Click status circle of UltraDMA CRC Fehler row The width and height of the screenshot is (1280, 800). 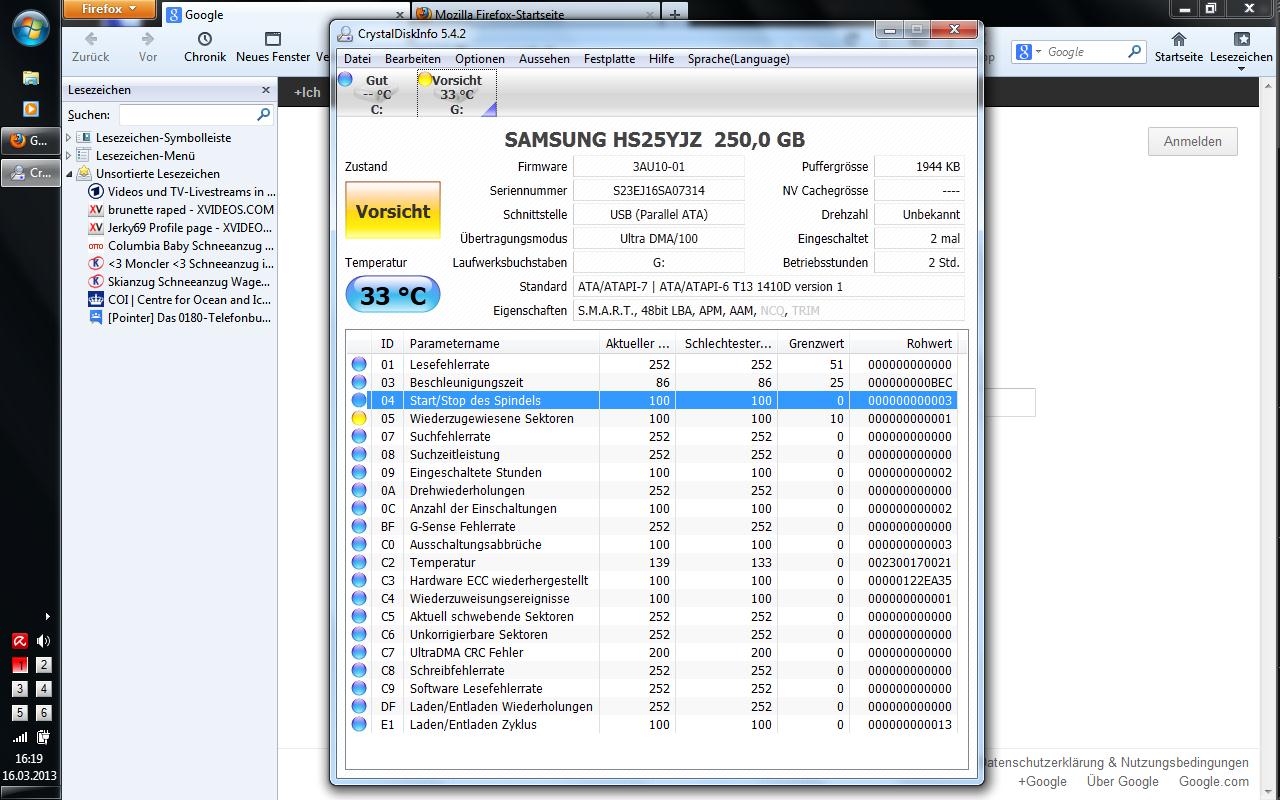[x=359, y=653]
